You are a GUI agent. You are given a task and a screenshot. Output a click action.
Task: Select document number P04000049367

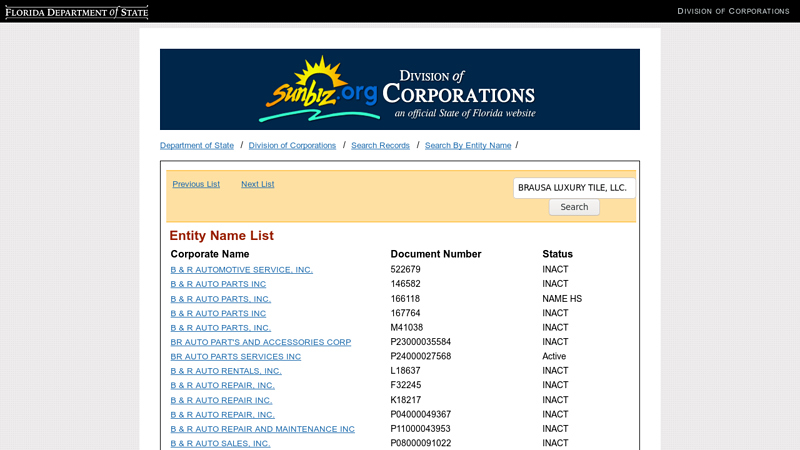click(x=420, y=414)
